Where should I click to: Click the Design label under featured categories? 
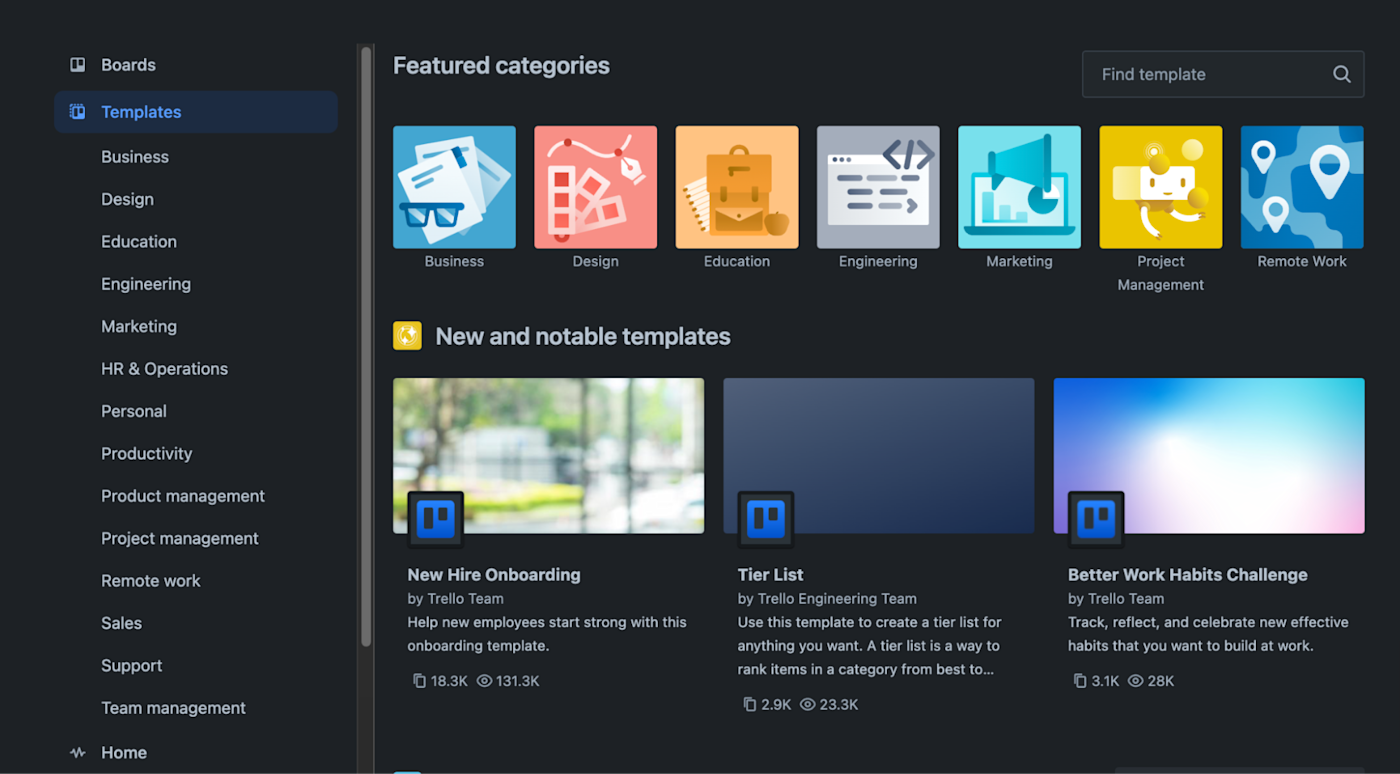tap(596, 262)
